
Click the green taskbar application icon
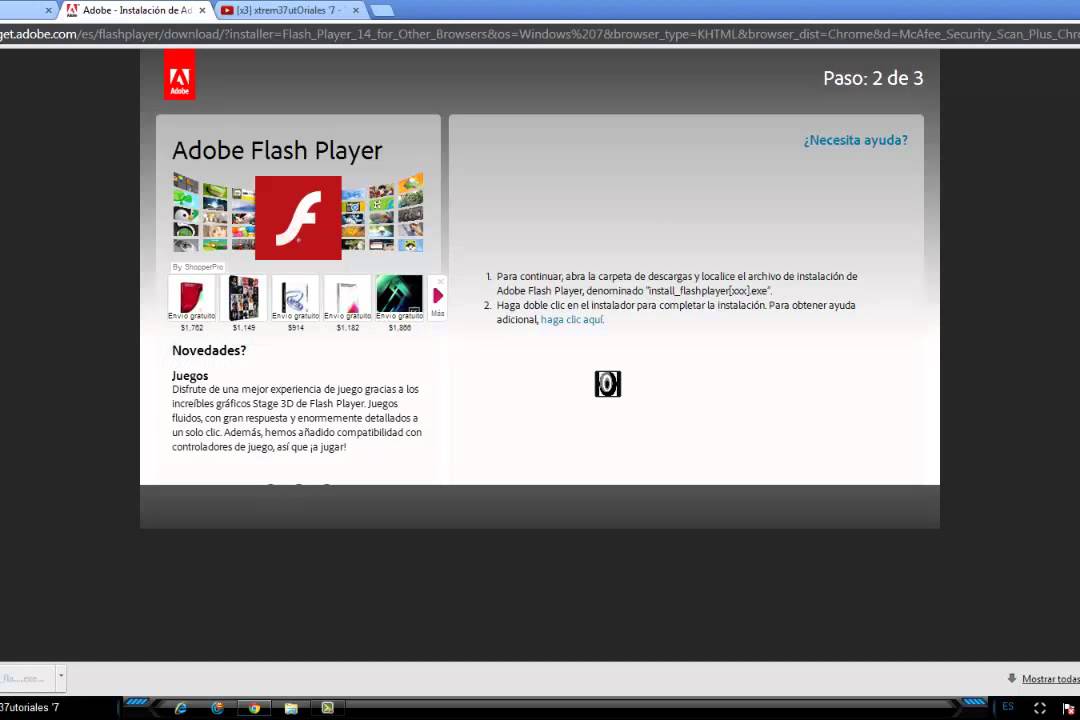pyautogui.click(x=328, y=708)
